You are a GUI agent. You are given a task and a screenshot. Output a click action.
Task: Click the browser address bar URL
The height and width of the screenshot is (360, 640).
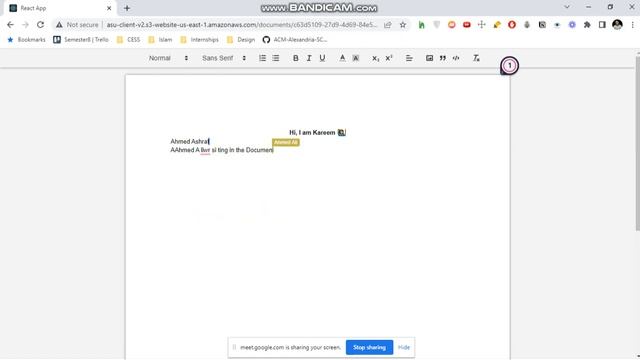click(x=242, y=25)
